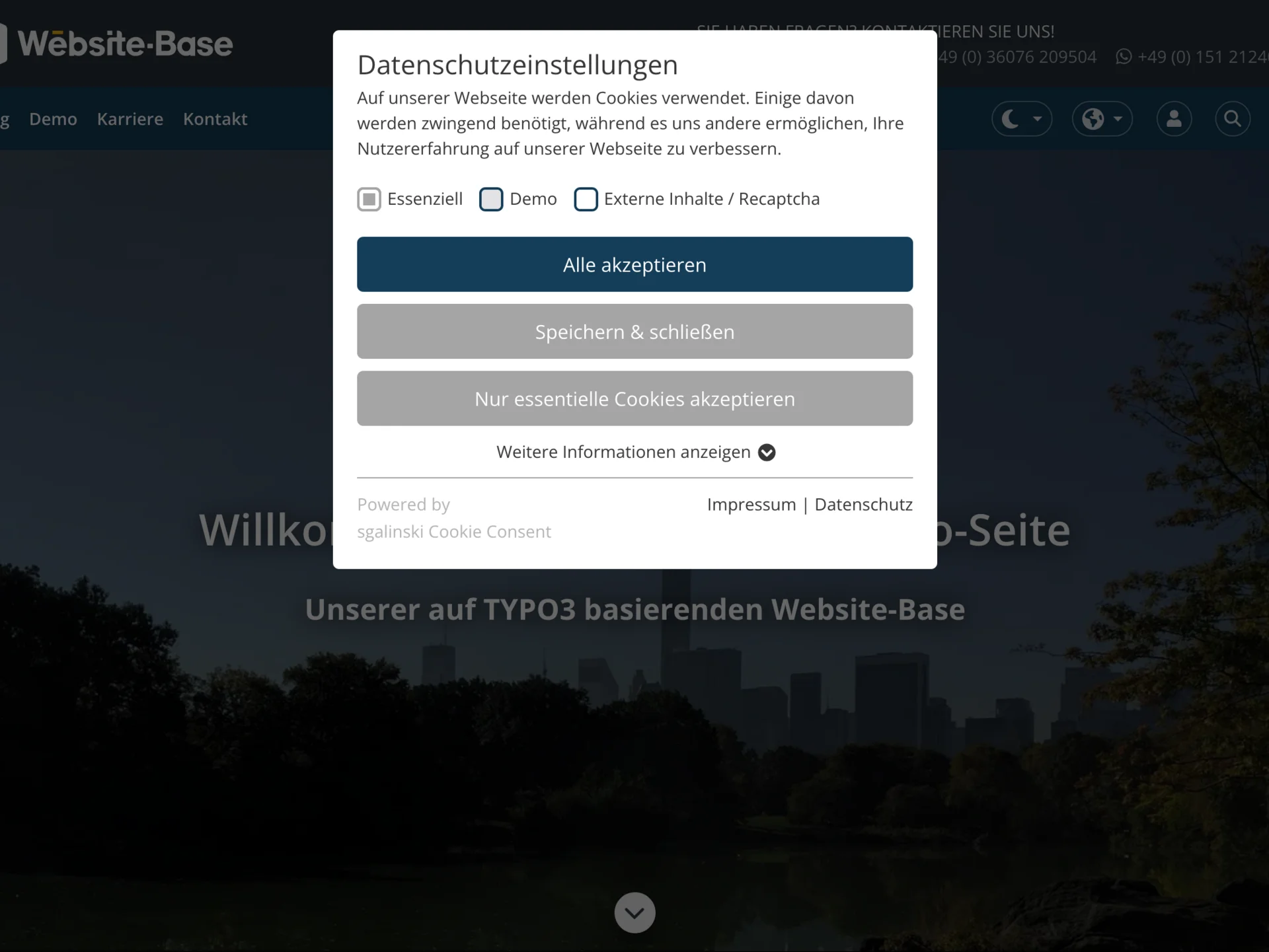The image size is (1269, 952).
Task: Click Nur essentielle Cookies akzeptieren
Action: click(x=634, y=398)
